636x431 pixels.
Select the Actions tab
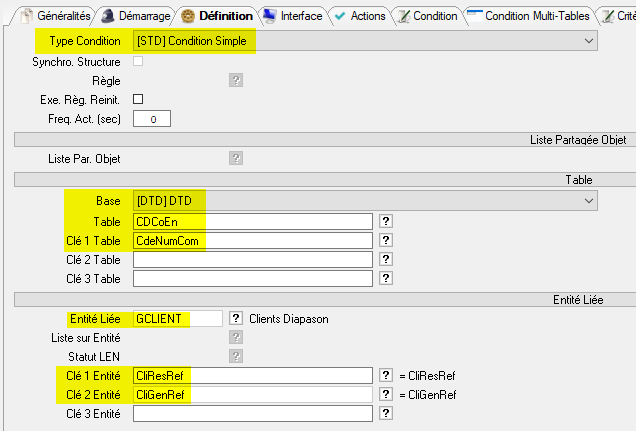point(359,16)
